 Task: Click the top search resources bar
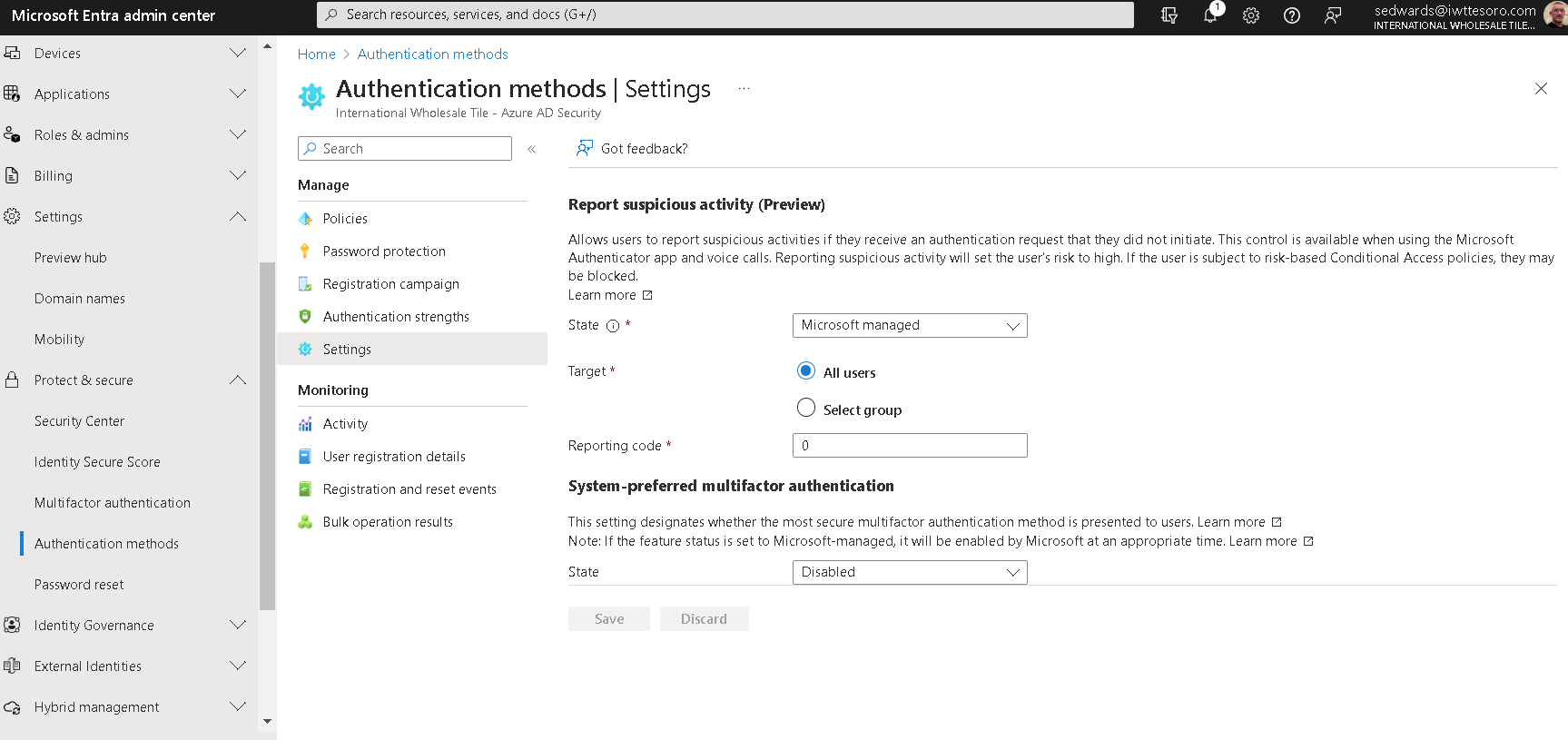[725, 15]
